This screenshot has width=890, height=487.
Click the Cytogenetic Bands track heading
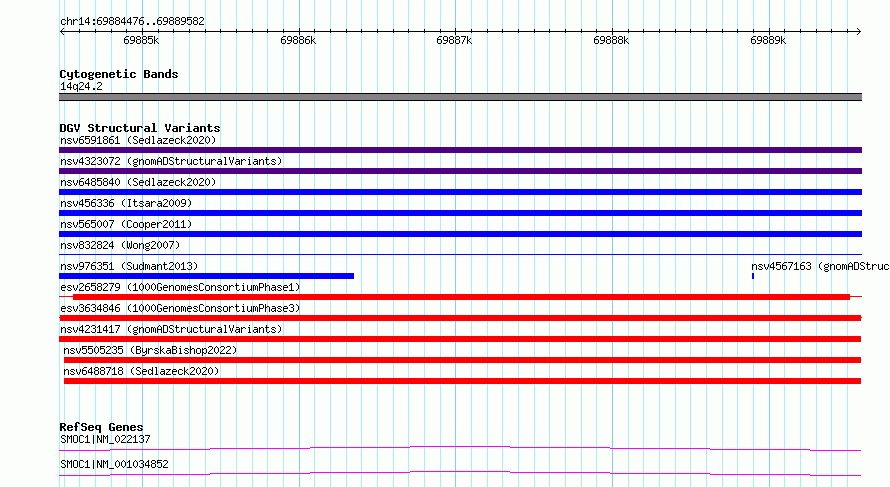(x=119, y=74)
